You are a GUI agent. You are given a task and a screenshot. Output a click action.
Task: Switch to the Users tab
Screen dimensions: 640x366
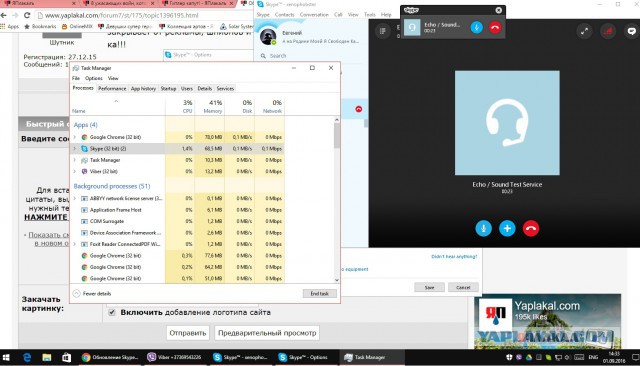click(187, 89)
